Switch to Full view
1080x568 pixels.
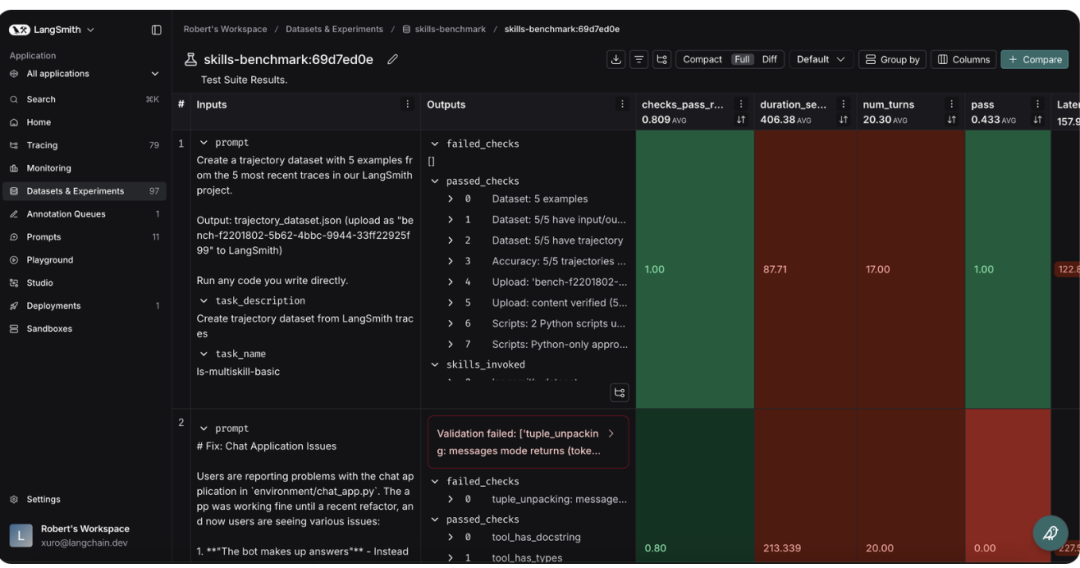[742, 59]
